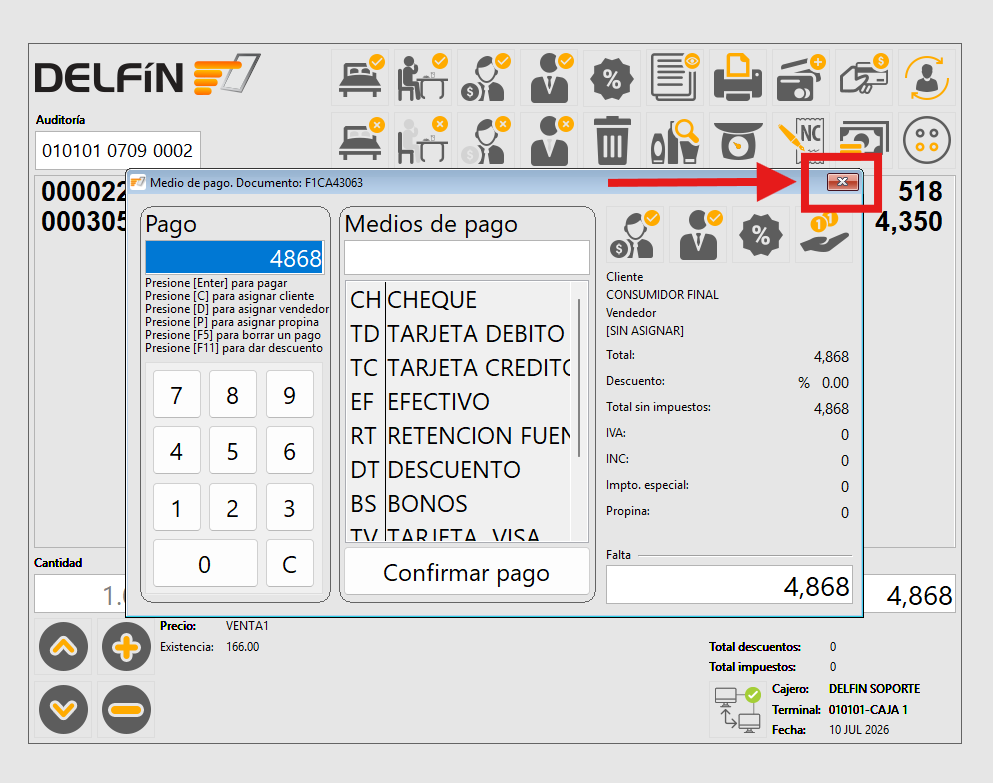Click the printer icon in top toolbar

[738, 78]
